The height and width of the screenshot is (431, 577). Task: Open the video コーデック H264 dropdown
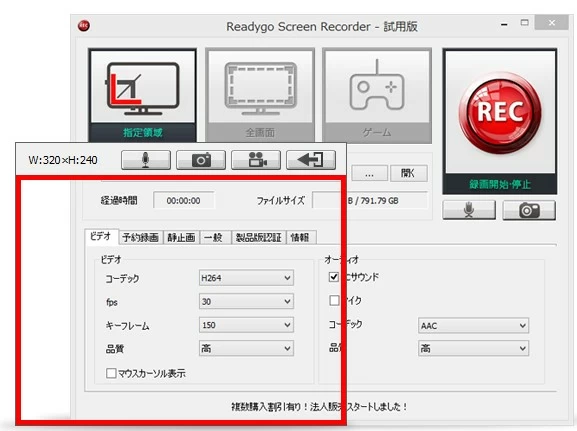point(246,278)
